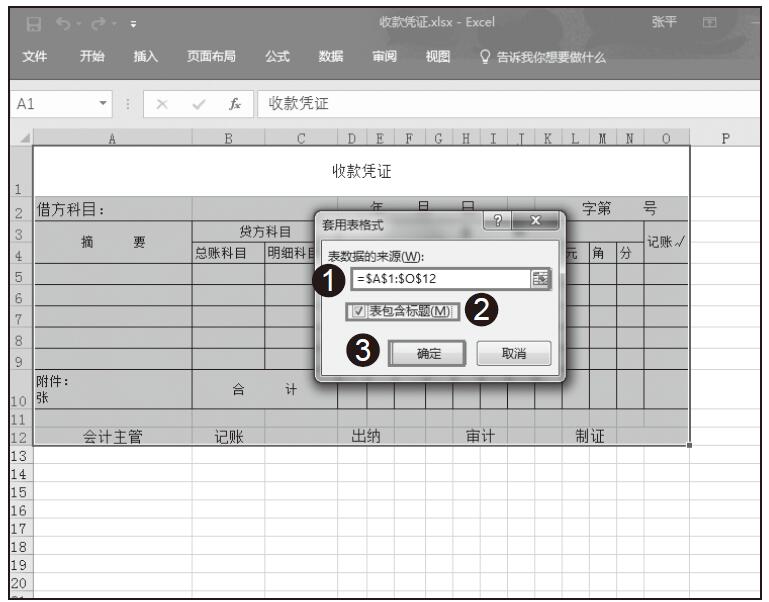Open the 公式 ribbon tab
Viewport: 769px width, 602px height.
[x=277, y=54]
